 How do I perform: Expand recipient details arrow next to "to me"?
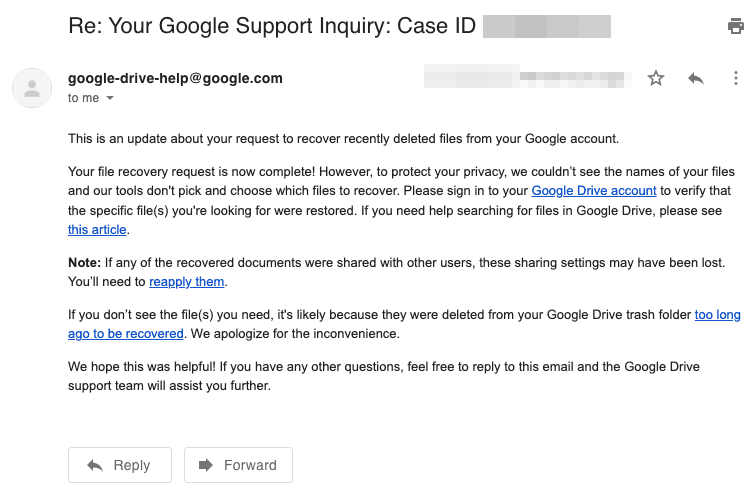pos(110,98)
